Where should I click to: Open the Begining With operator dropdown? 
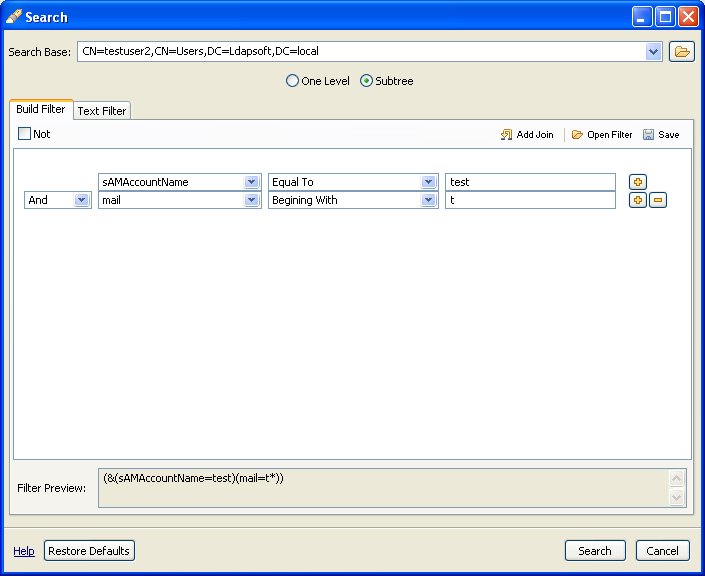tap(428, 200)
